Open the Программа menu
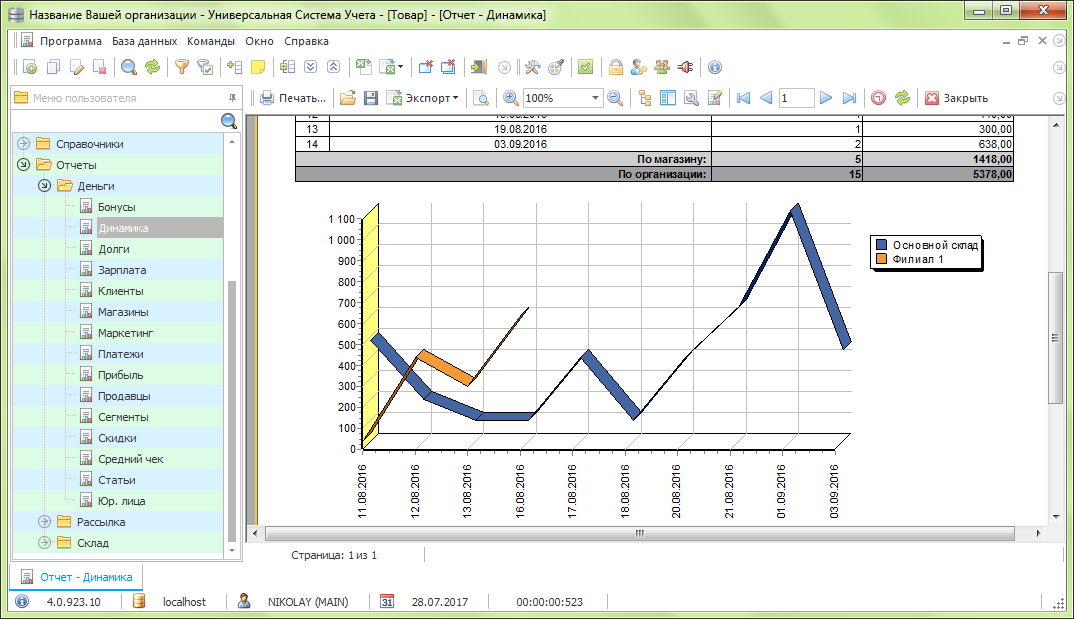The width and height of the screenshot is (1074, 619). click(71, 41)
